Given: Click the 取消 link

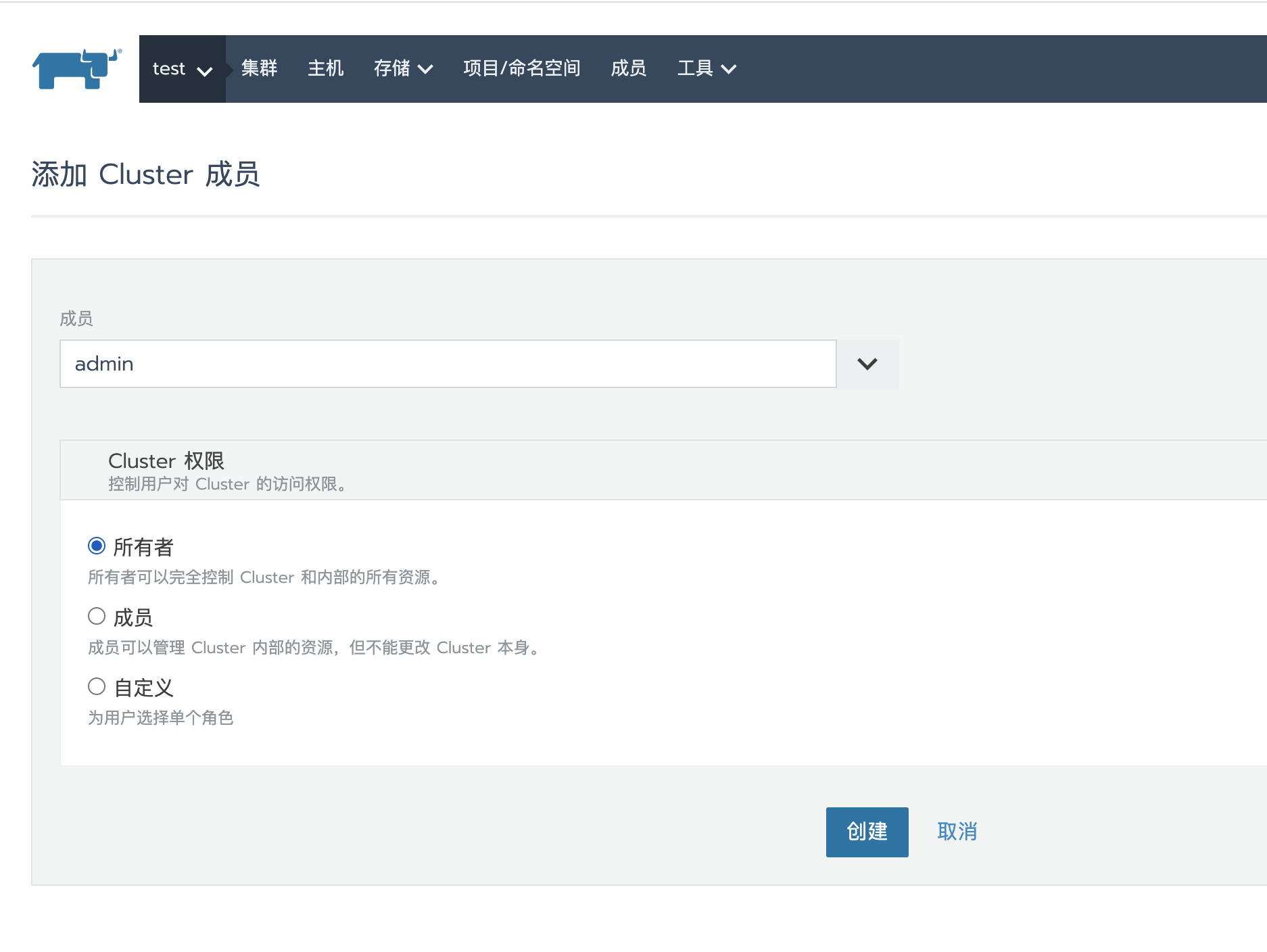Looking at the screenshot, I should point(957,832).
